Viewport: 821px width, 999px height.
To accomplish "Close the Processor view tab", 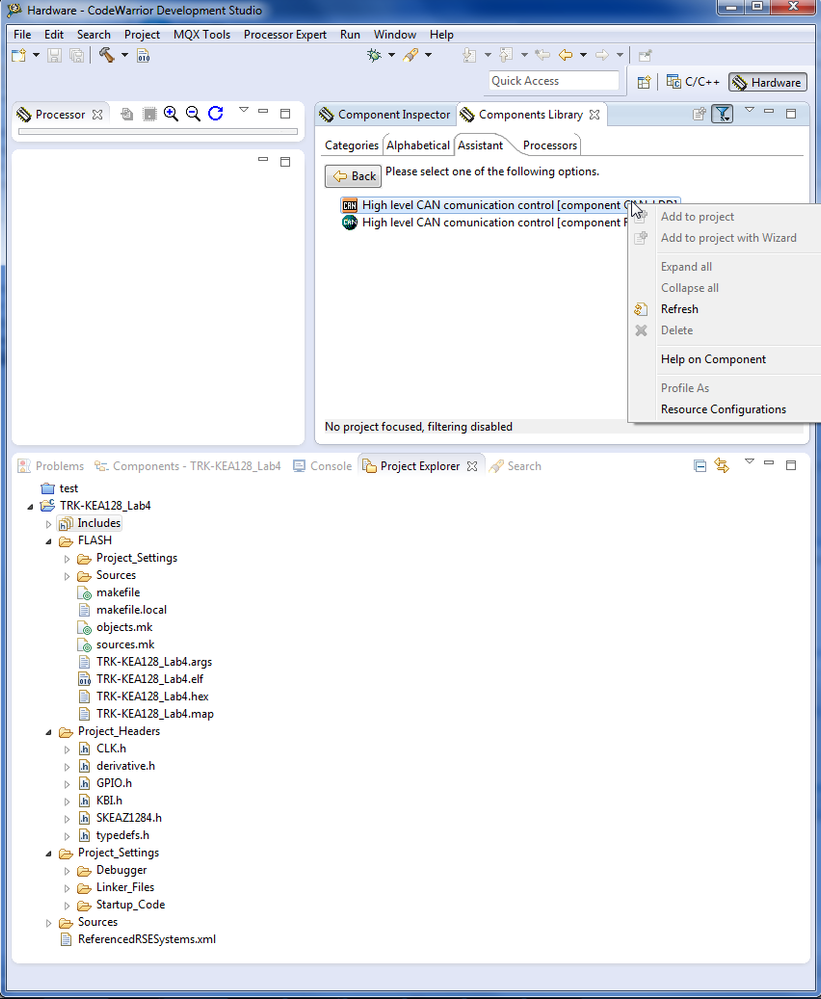I will (97, 115).
